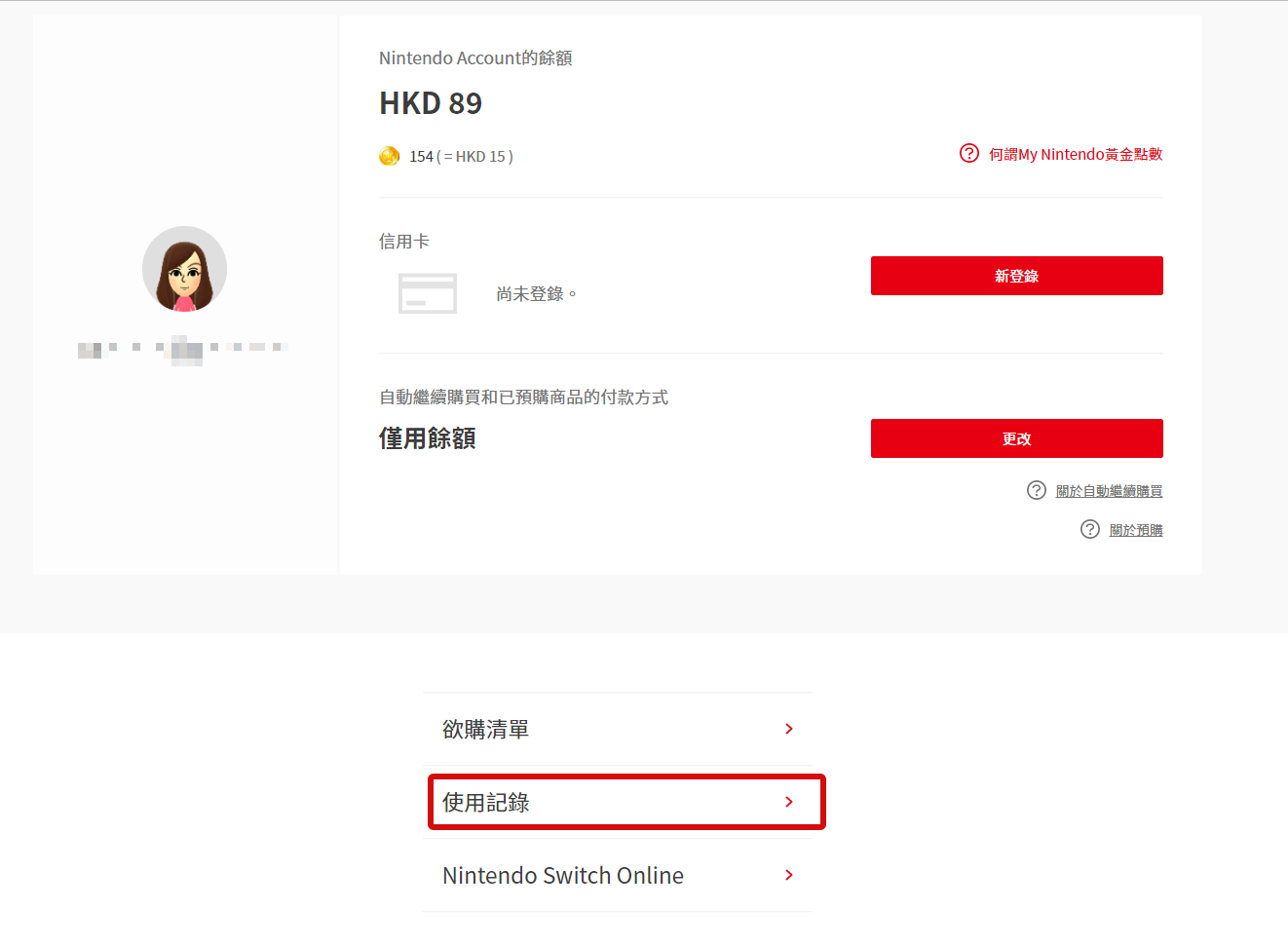
Task: Click the Mii avatar profile picture
Action: (184, 269)
